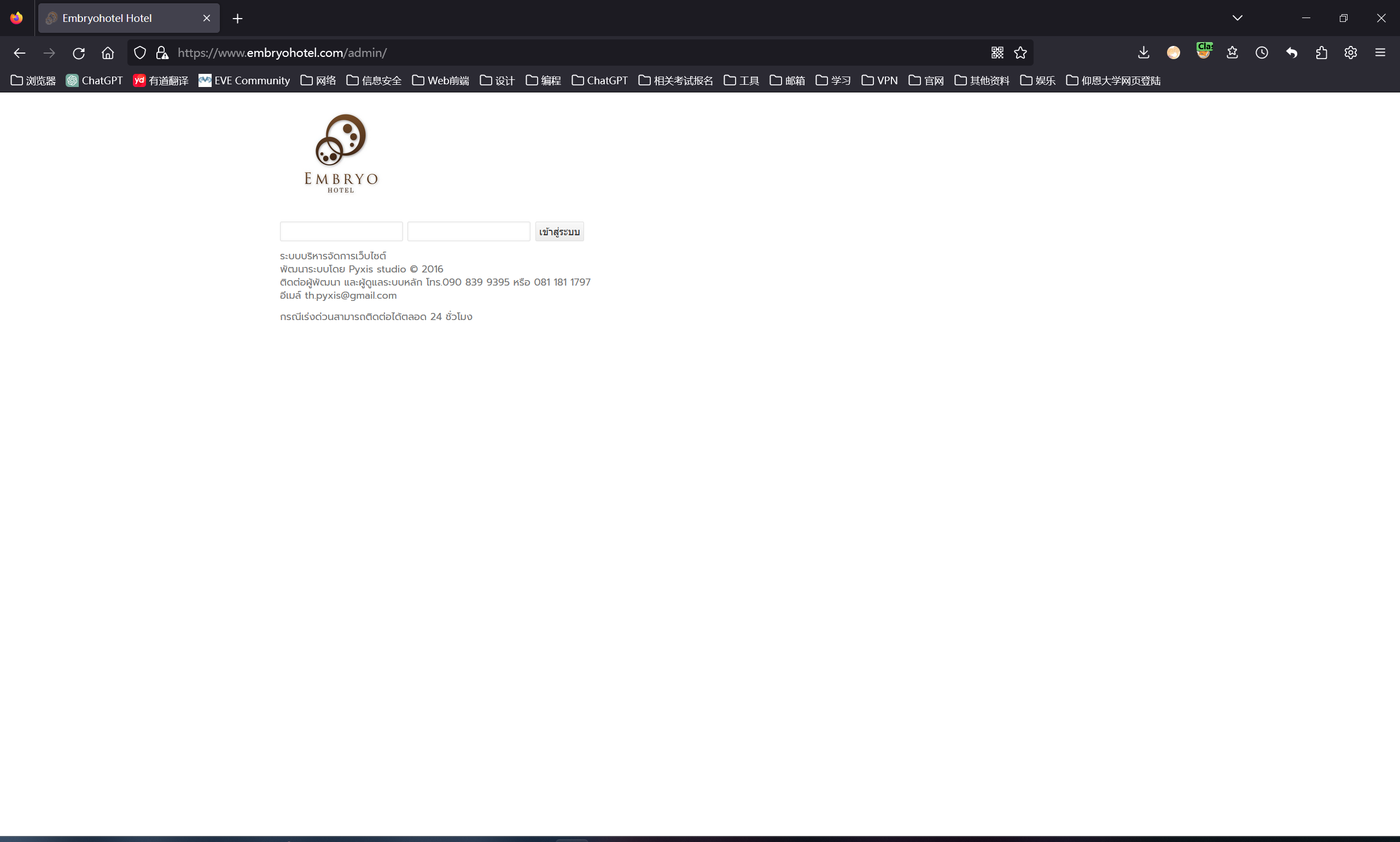Open the 相关考试报名 bookmarks folder

[x=675, y=80]
